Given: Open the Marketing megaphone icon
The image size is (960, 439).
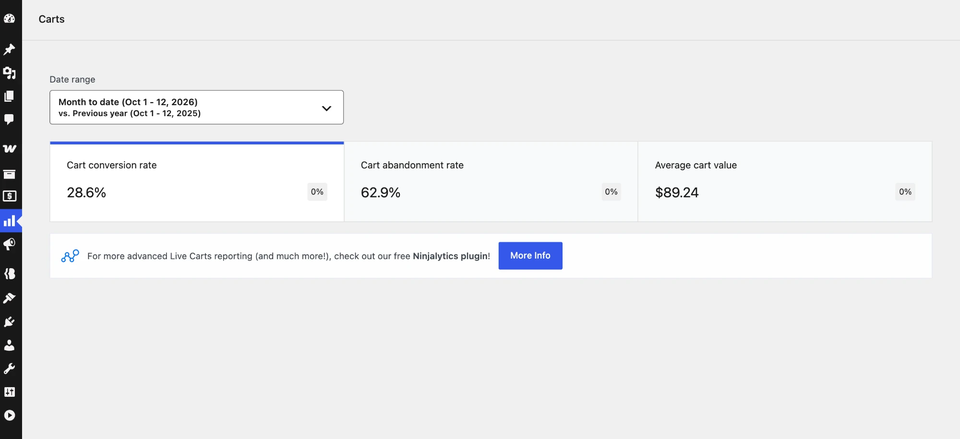Looking at the screenshot, I should [x=9, y=244].
